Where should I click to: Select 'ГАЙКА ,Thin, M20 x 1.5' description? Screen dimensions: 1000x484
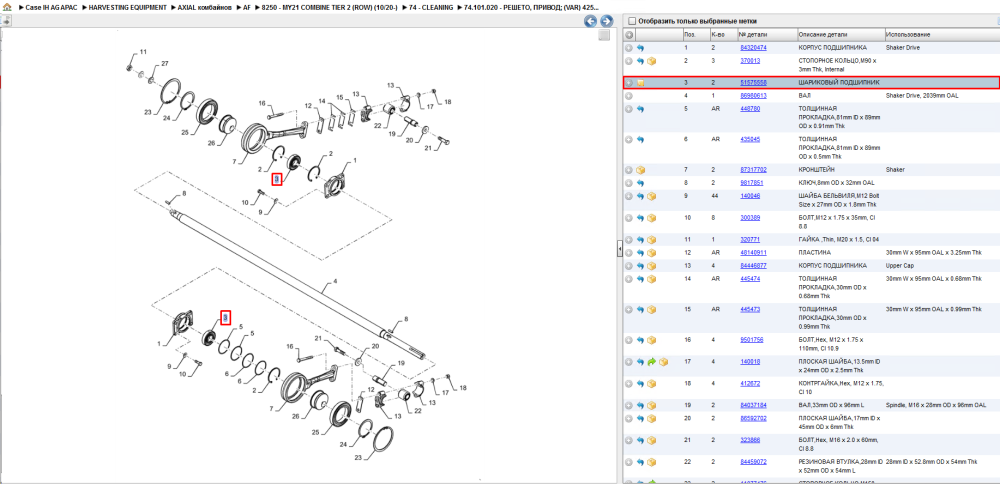coord(839,240)
